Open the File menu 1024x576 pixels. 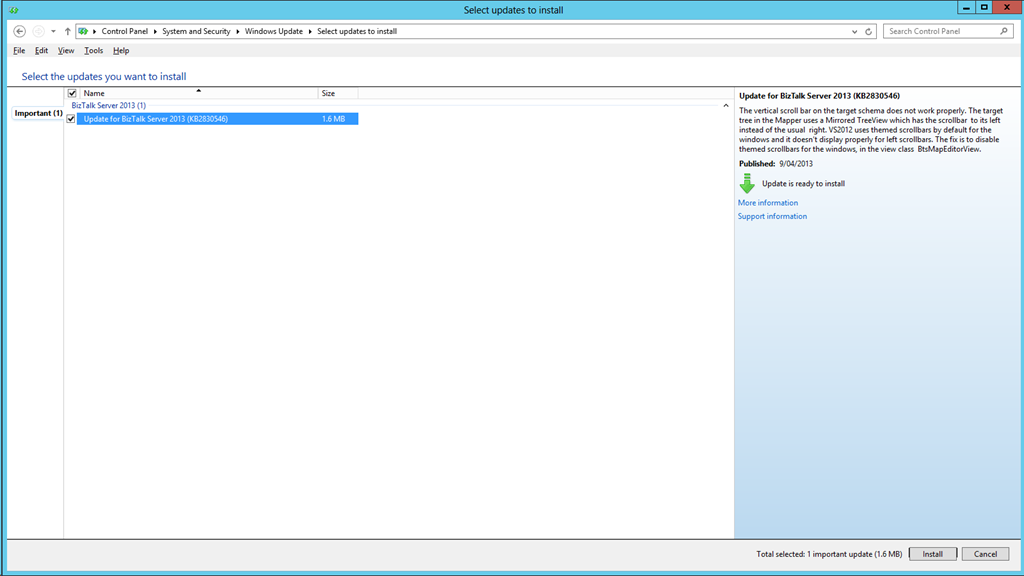[19, 50]
